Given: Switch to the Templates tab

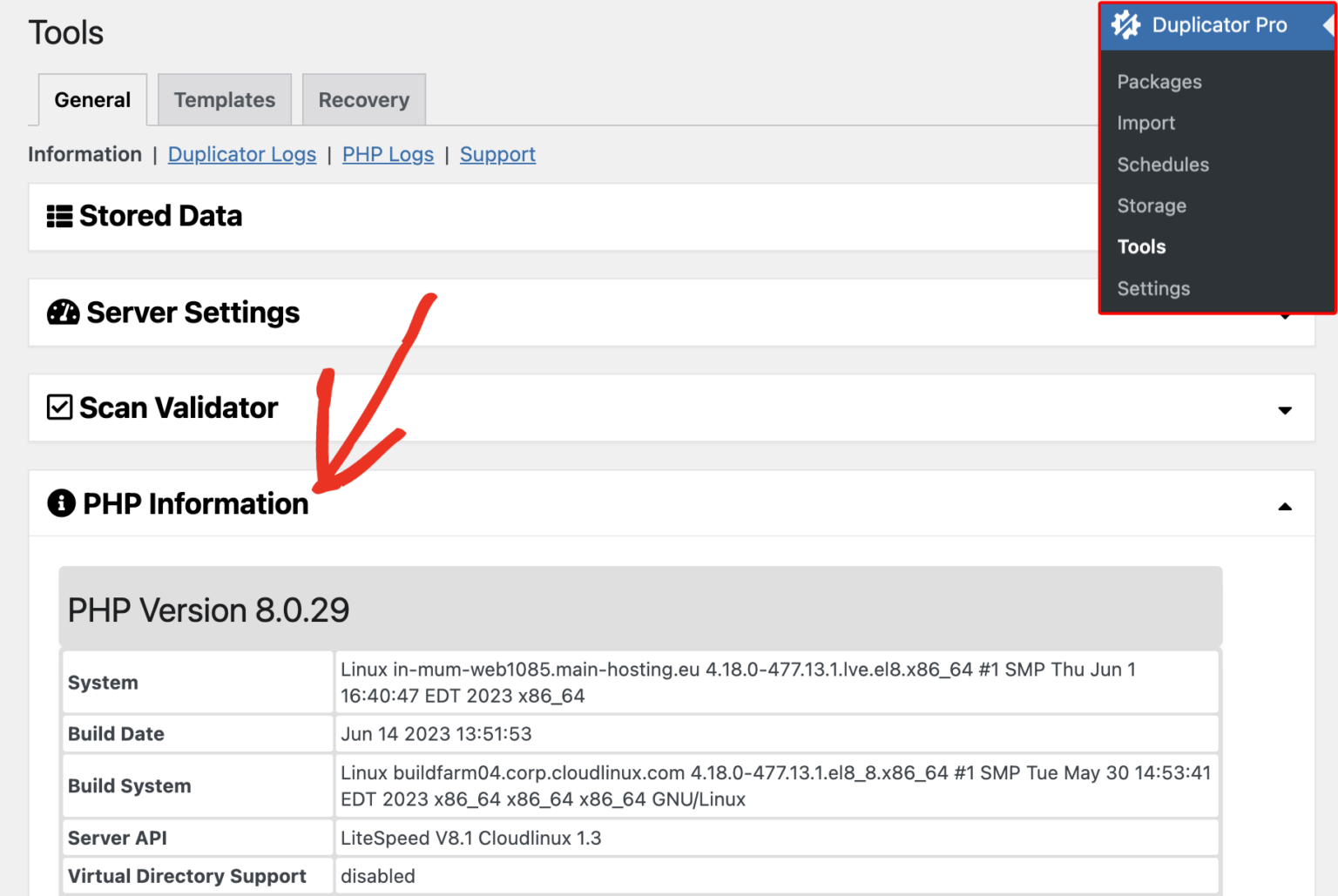Looking at the screenshot, I should tap(224, 99).
